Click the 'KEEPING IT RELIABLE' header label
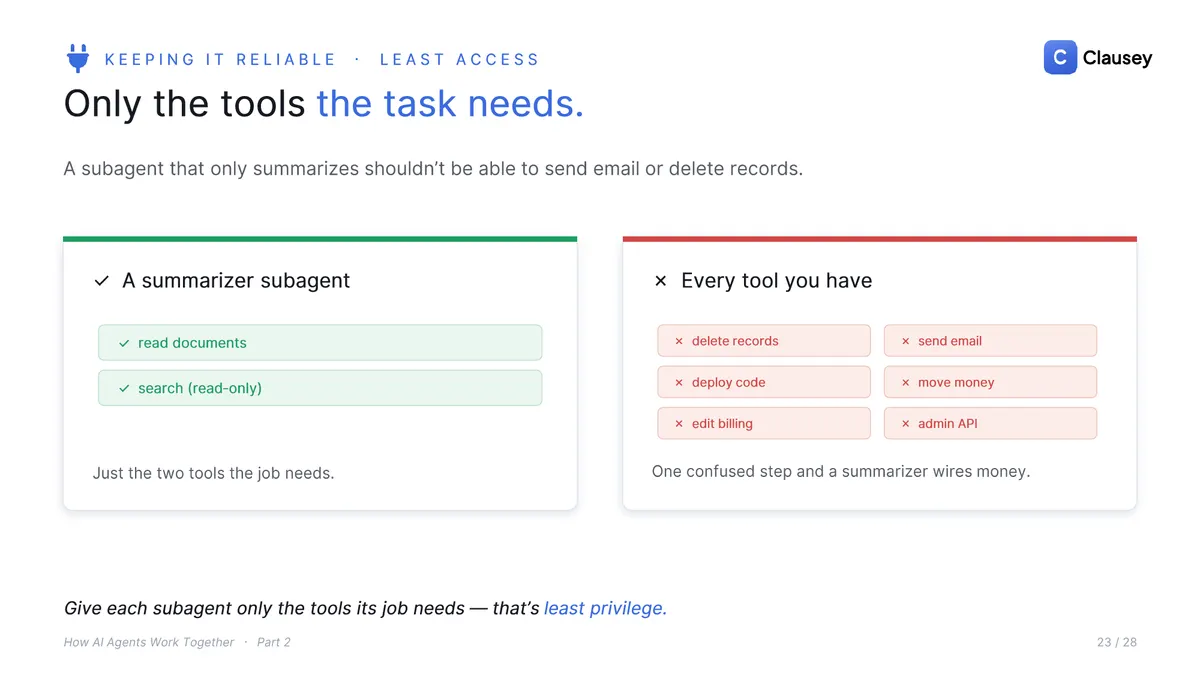 pyautogui.click(x=221, y=60)
